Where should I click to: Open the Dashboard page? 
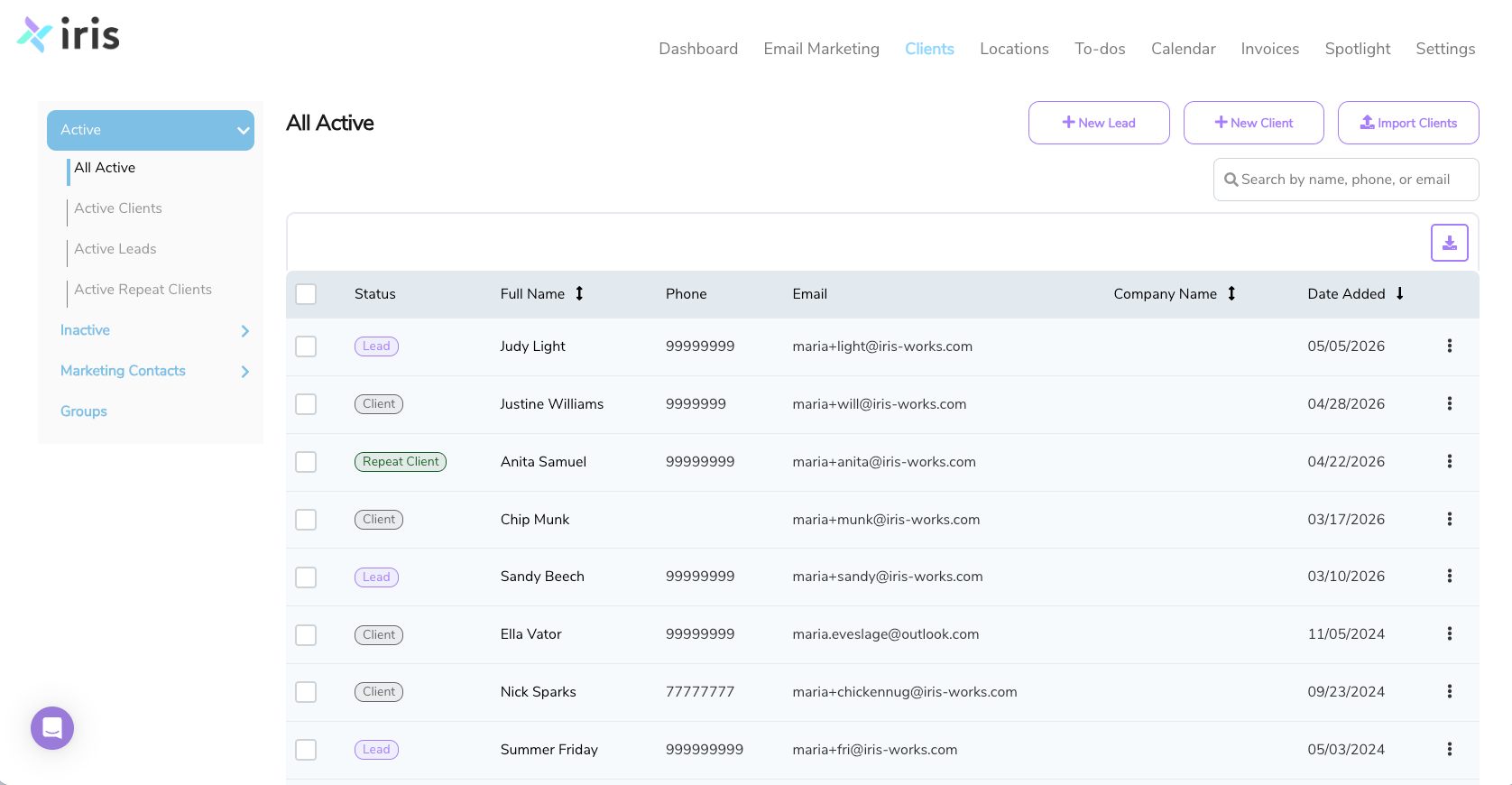click(x=698, y=49)
